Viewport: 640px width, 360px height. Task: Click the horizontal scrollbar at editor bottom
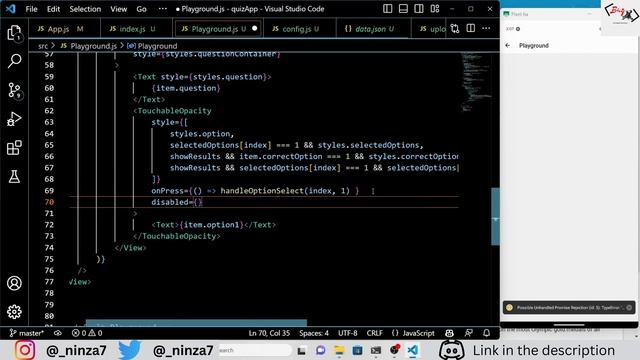[x=196, y=323]
